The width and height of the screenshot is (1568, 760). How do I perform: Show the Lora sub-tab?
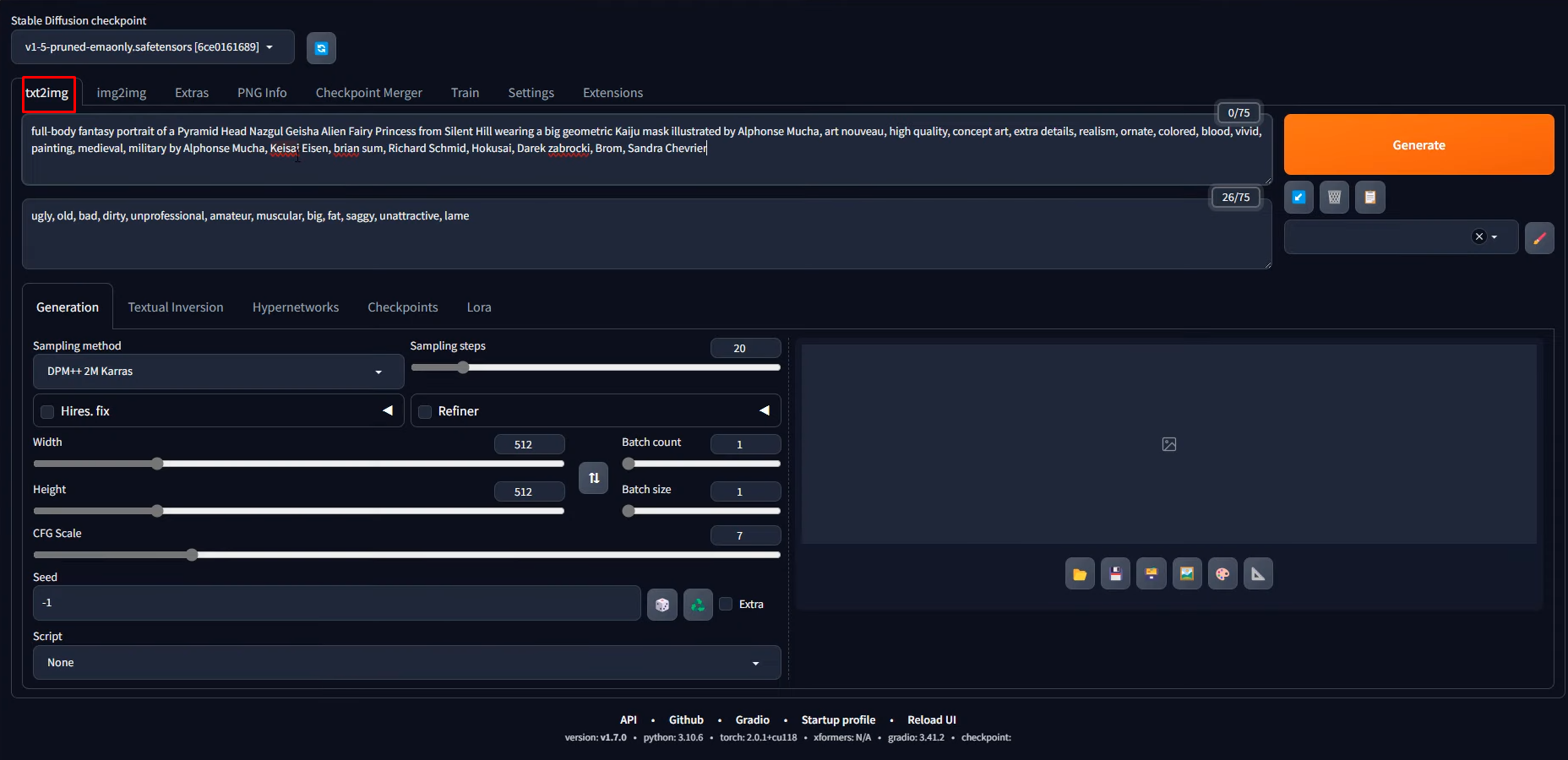pos(479,307)
